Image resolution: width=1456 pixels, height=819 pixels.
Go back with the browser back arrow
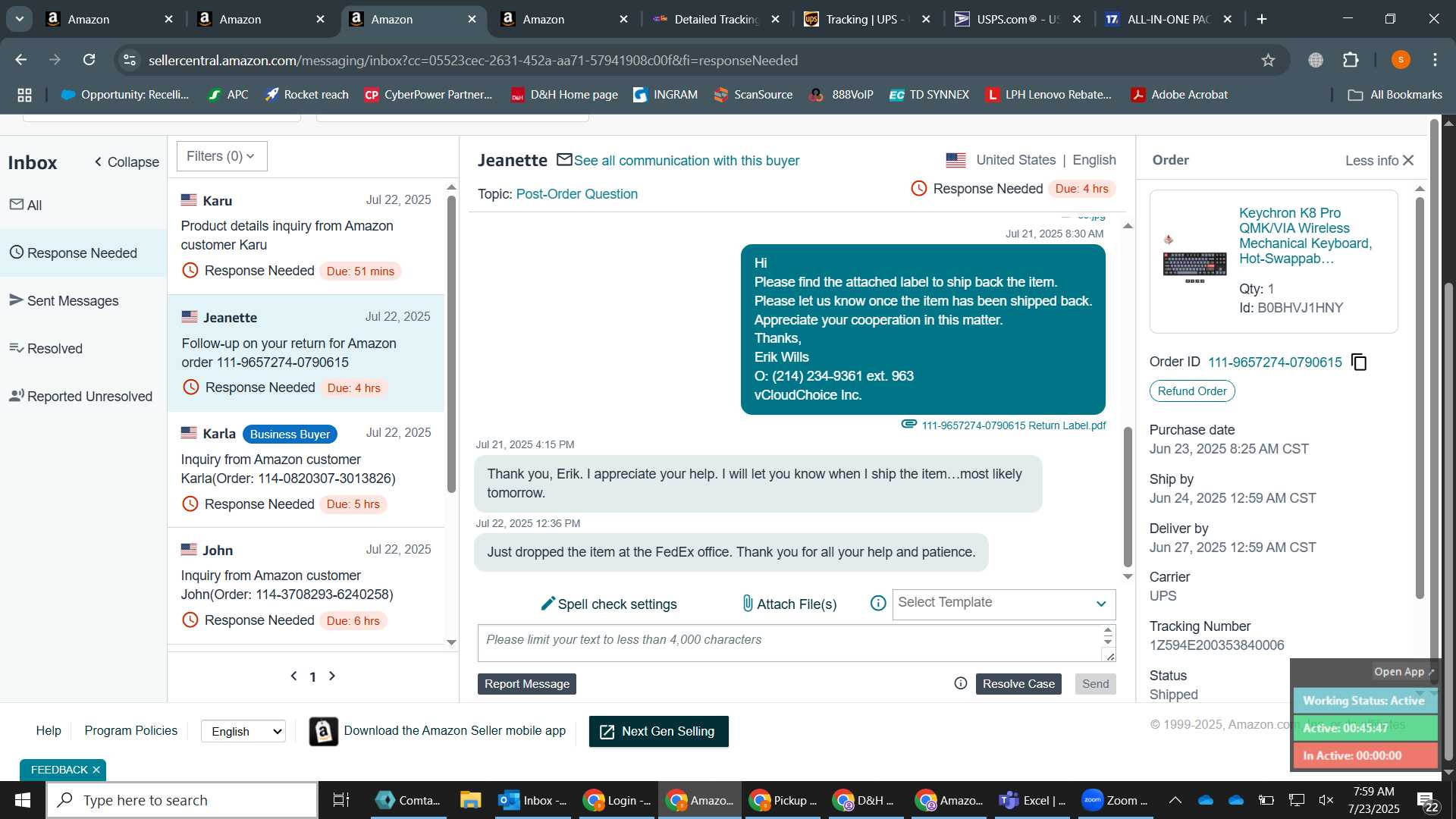click(21, 60)
